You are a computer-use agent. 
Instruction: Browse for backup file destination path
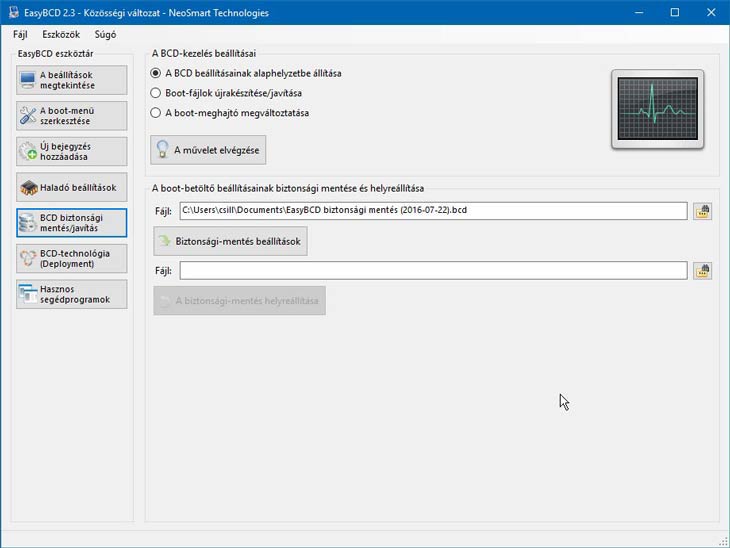pyautogui.click(x=702, y=211)
